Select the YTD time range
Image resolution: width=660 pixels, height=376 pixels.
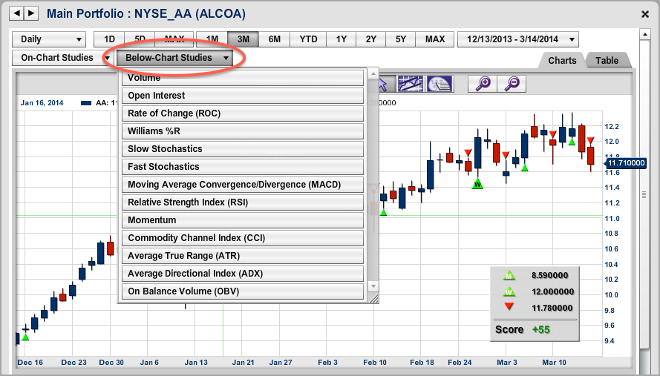point(308,39)
